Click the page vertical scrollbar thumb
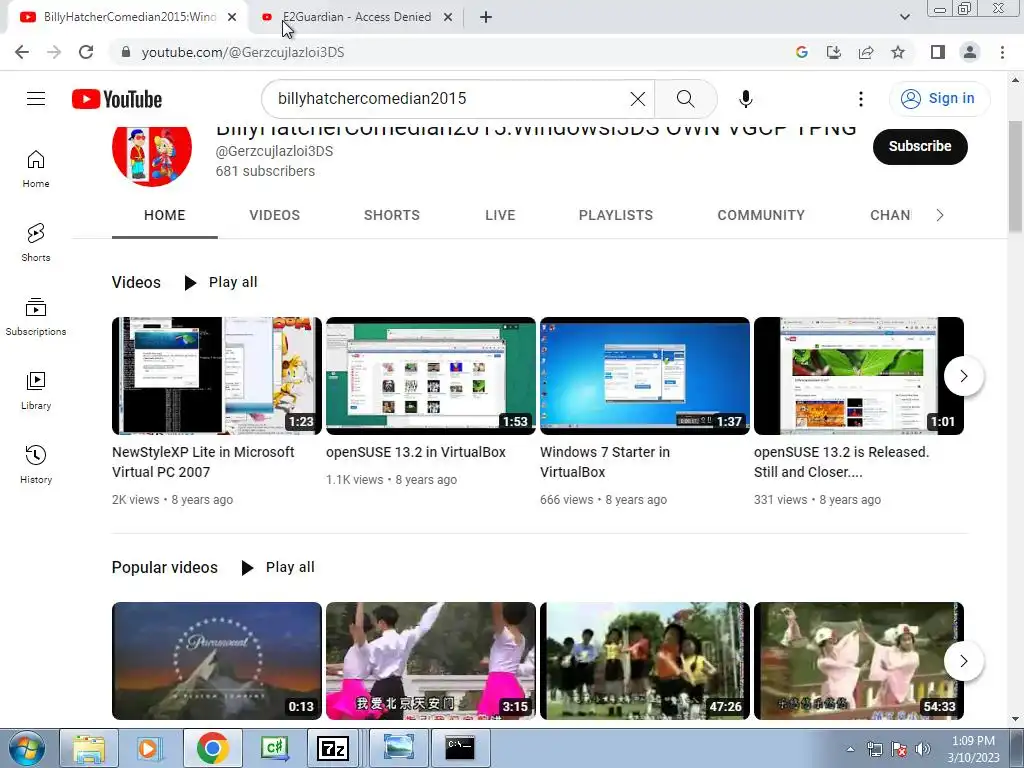 [1015, 176]
